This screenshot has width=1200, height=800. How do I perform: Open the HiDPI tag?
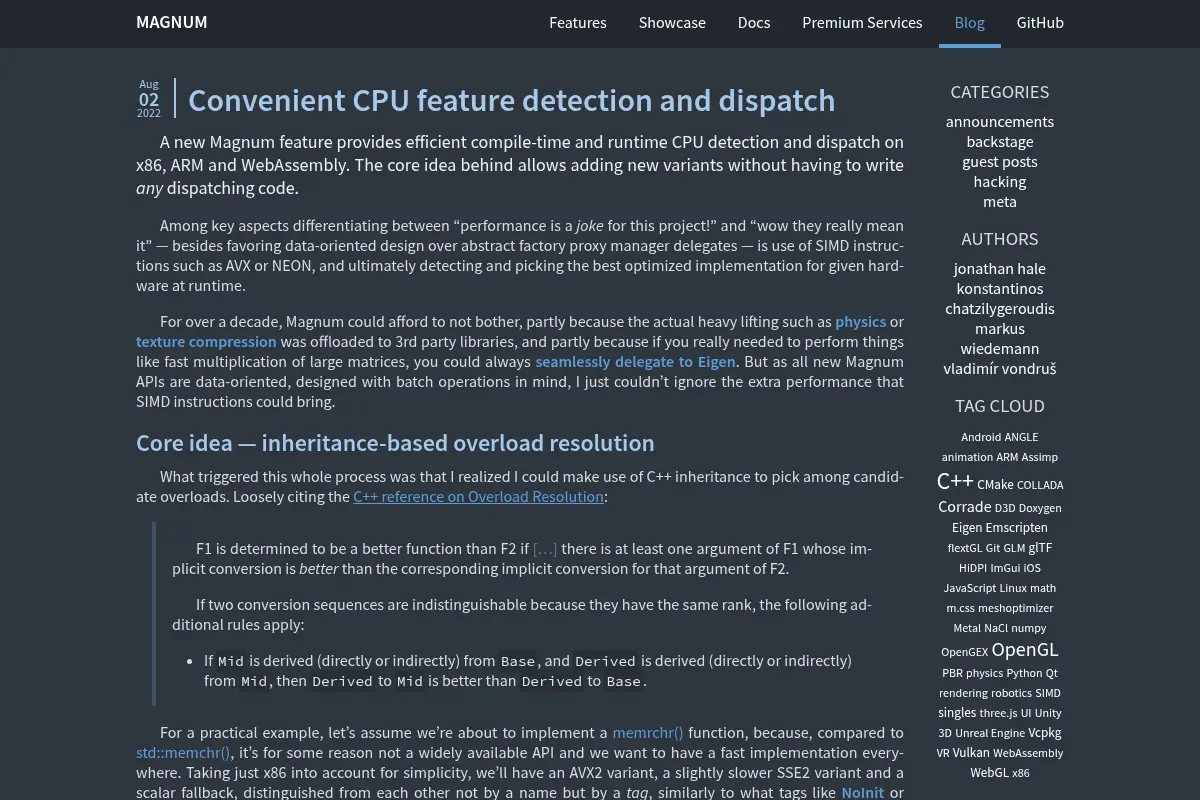point(973,568)
